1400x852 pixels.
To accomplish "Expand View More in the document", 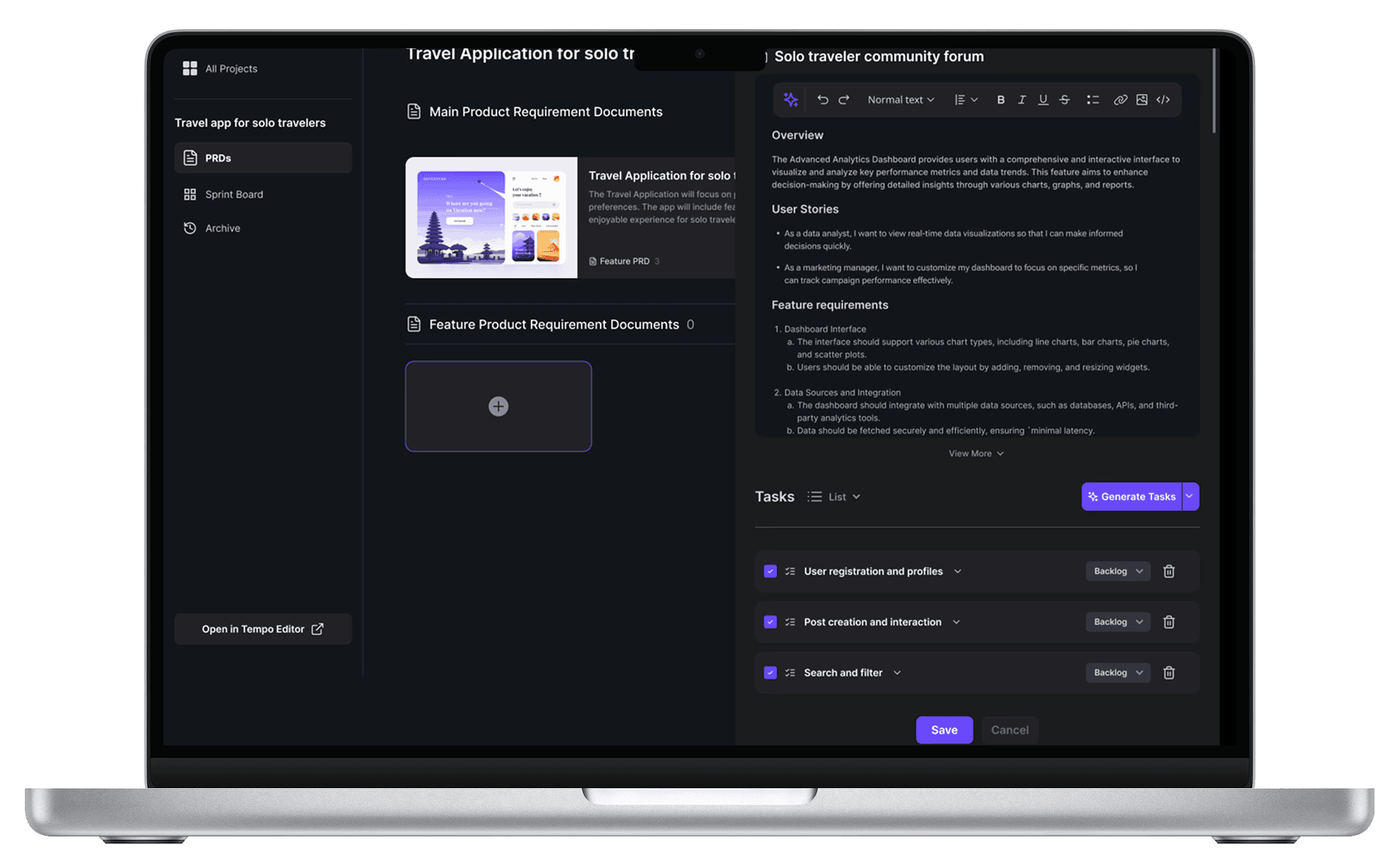I will (976, 453).
